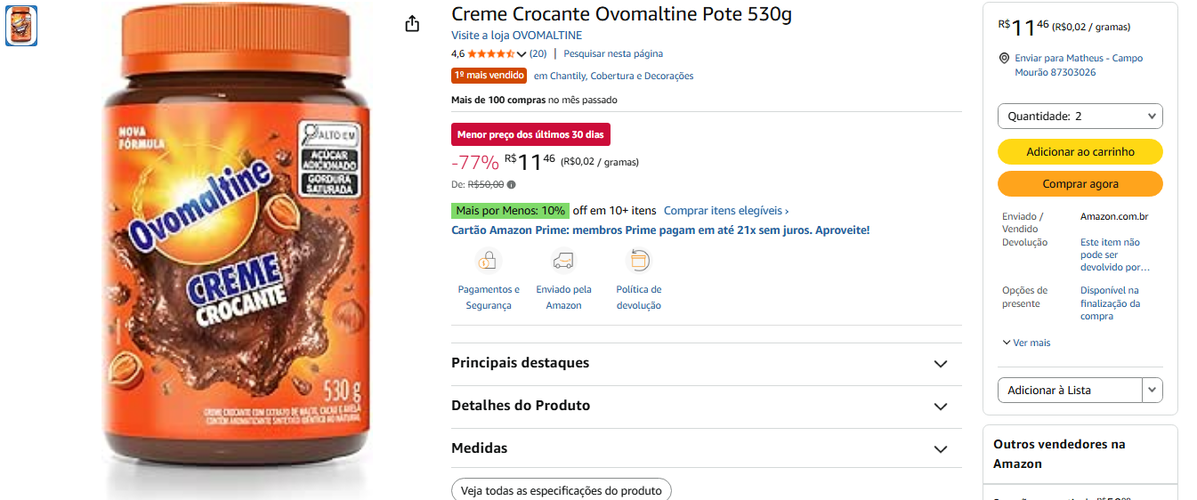Image resolution: width=1197 pixels, height=500 pixels.
Task: Click the Enviado pela Amazon truck icon
Action: [x=563, y=261]
